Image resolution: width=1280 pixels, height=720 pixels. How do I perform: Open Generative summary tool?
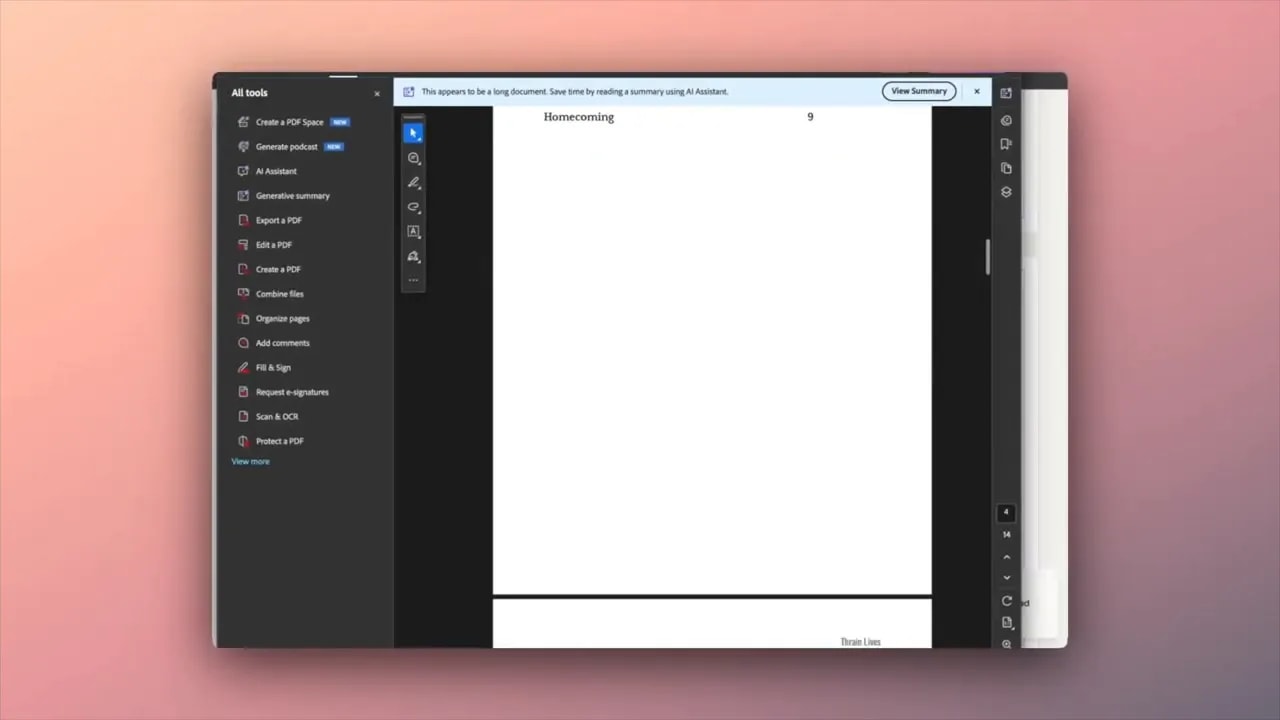[x=292, y=196]
